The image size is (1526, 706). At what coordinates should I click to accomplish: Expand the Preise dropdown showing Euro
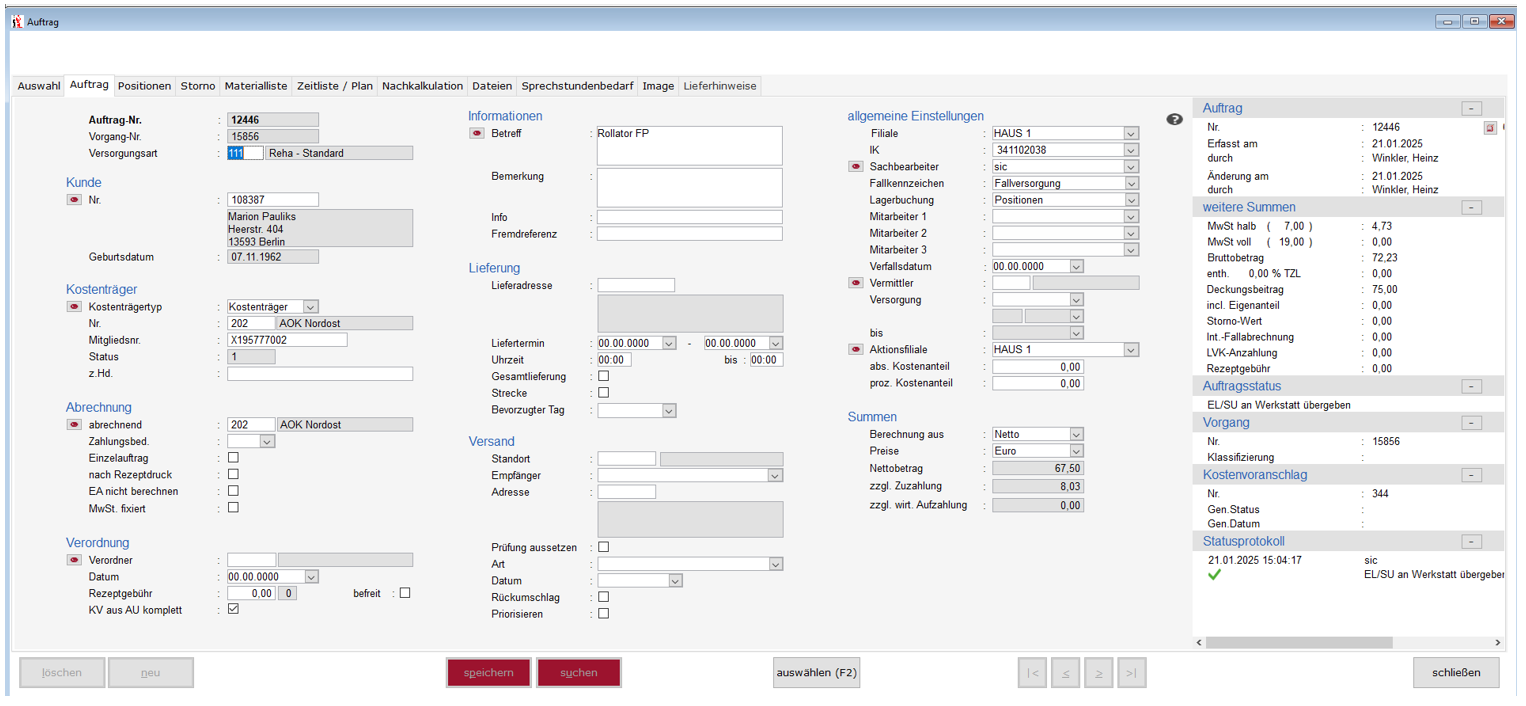[x=1076, y=451]
